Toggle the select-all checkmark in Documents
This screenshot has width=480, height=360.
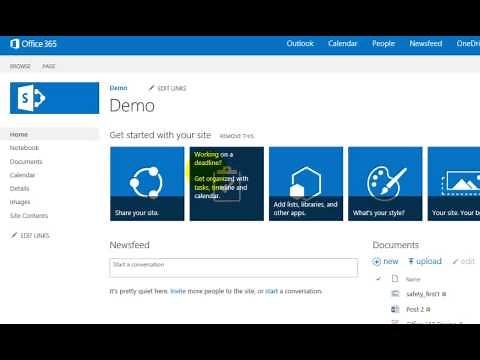pos(378,278)
